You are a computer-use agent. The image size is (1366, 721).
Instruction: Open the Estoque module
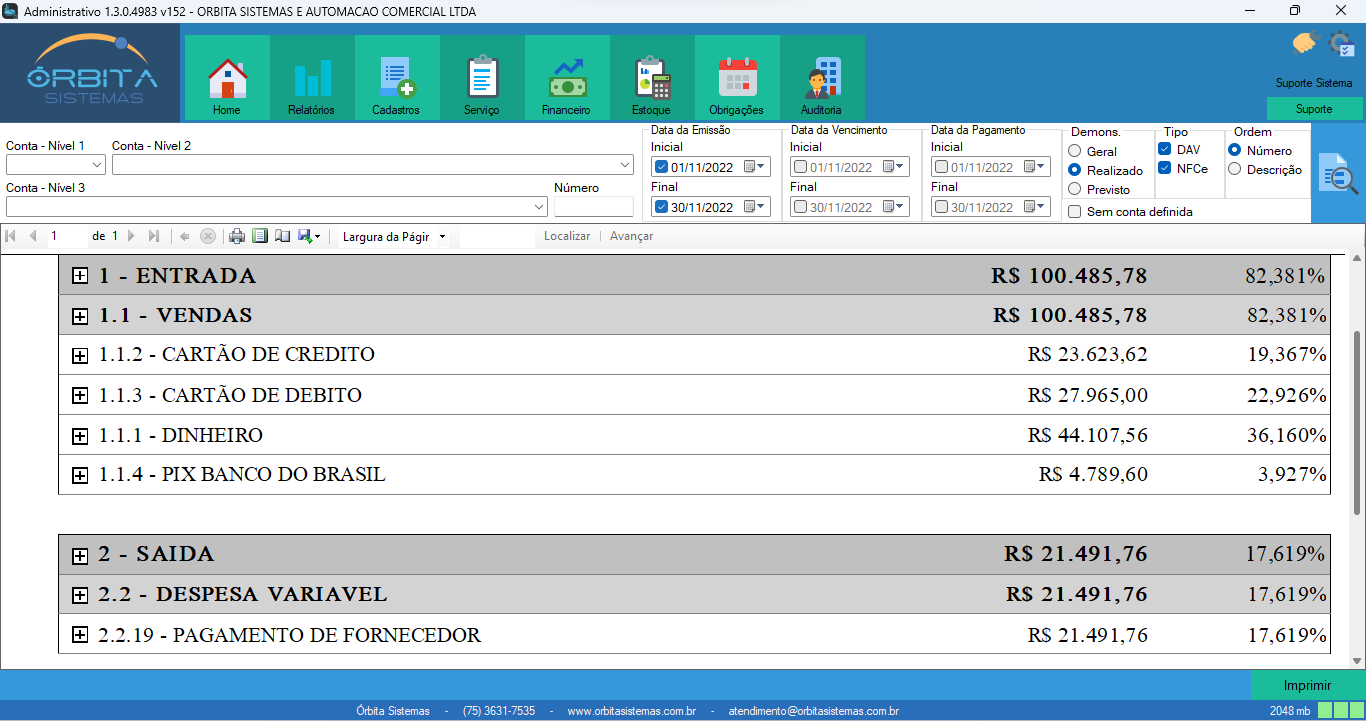point(651,77)
